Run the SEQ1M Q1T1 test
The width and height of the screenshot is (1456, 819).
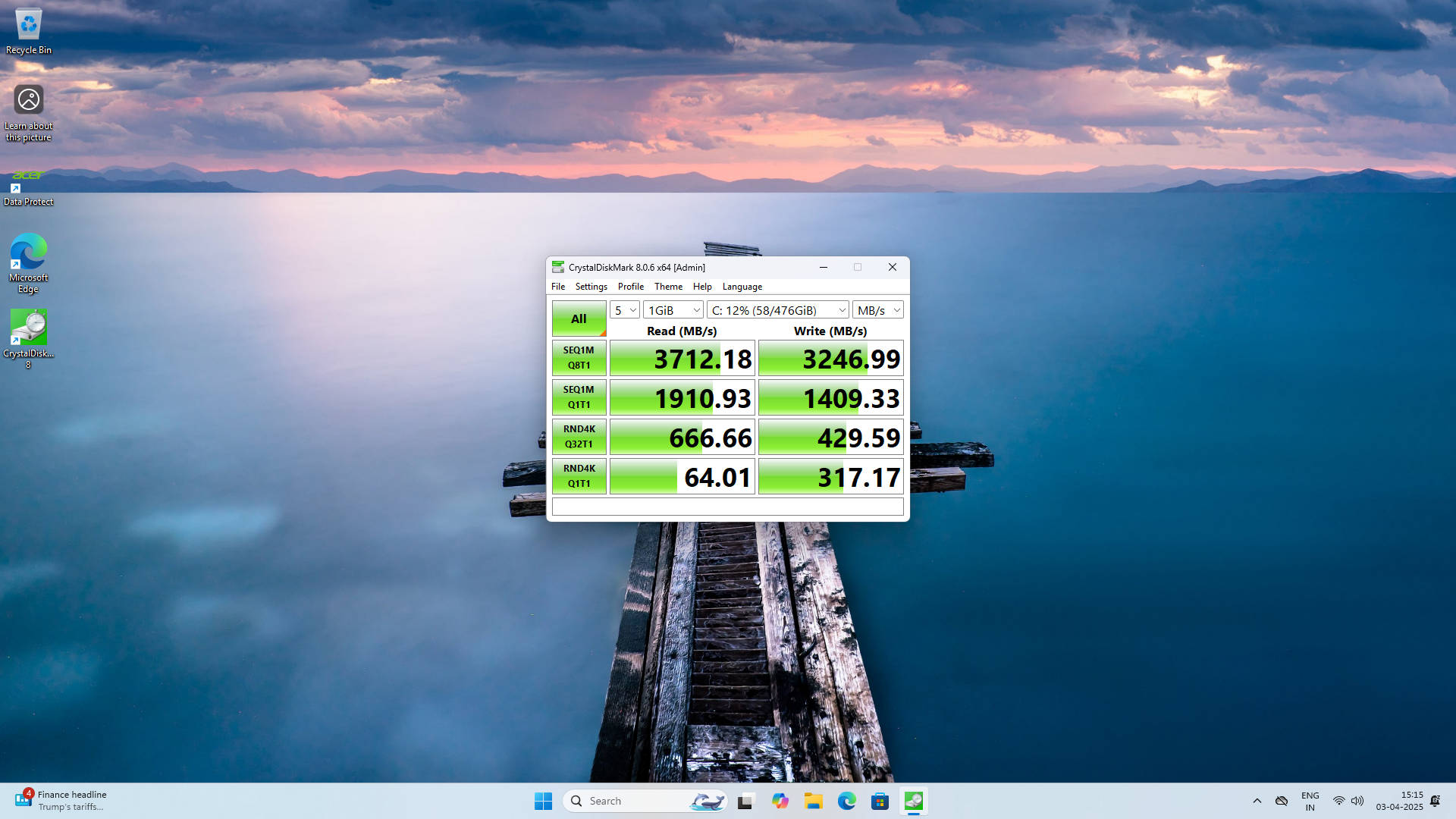tap(579, 397)
